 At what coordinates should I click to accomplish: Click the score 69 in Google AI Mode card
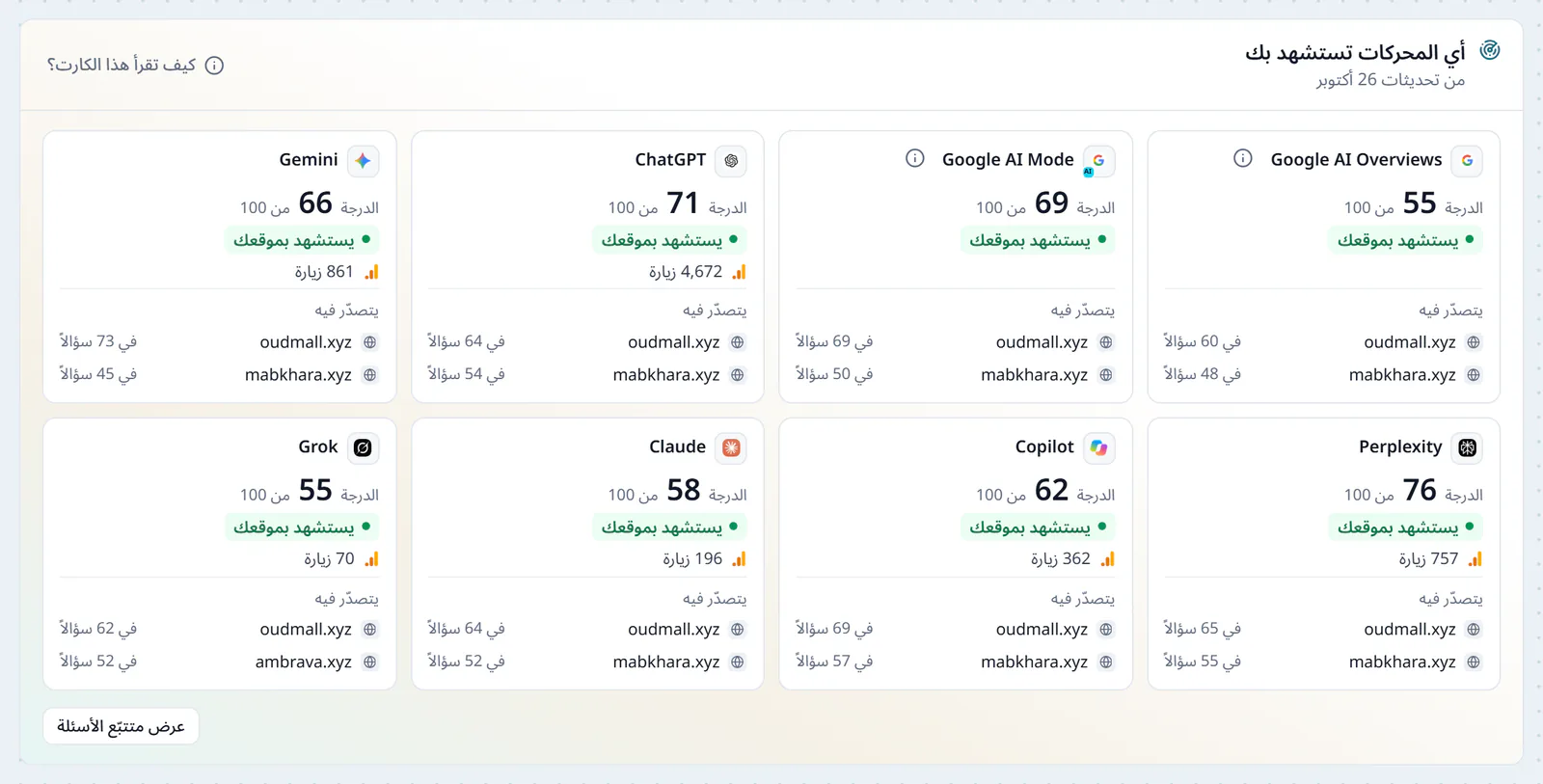point(1051,203)
